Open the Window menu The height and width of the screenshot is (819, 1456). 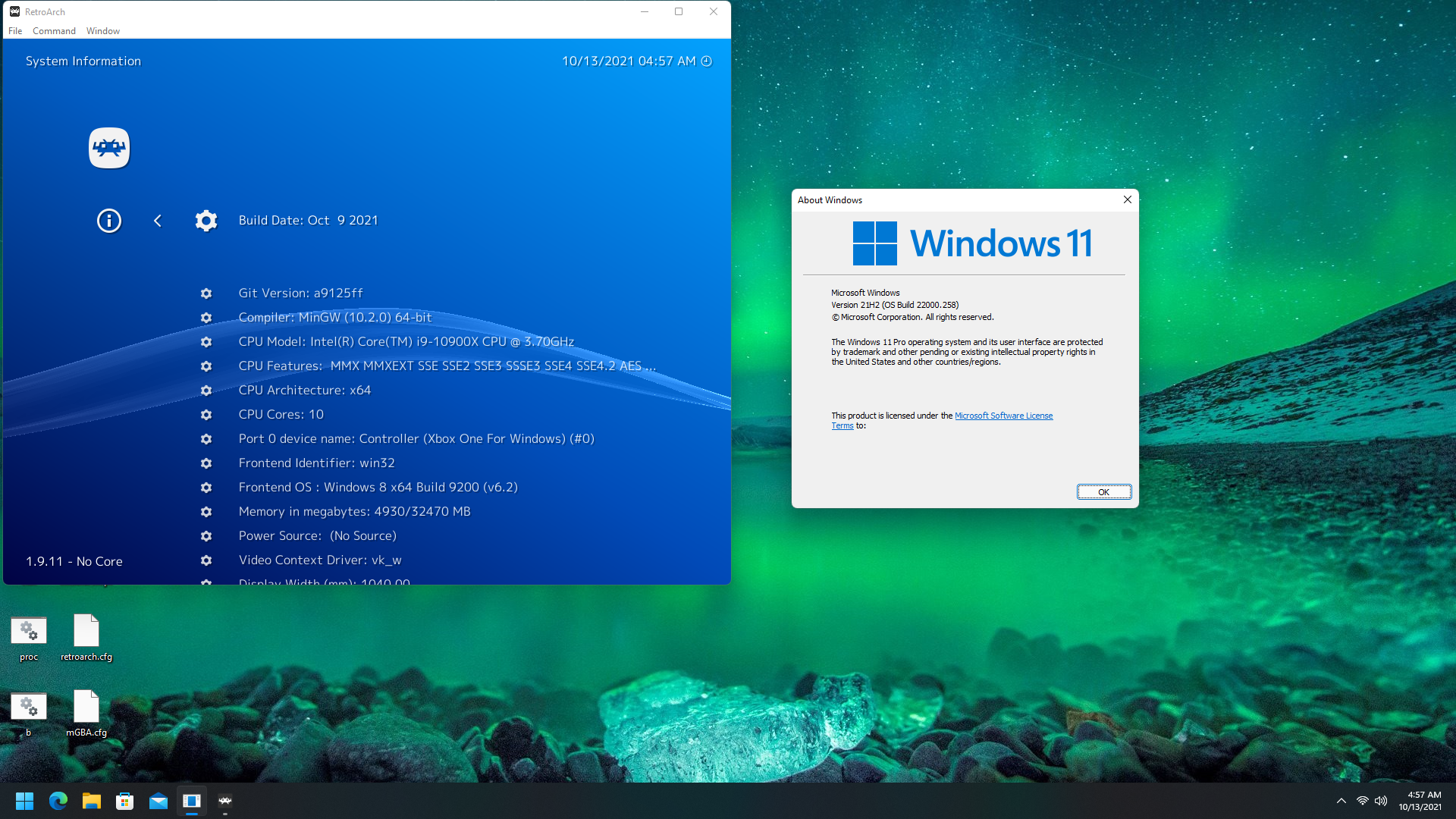tap(103, 31)
